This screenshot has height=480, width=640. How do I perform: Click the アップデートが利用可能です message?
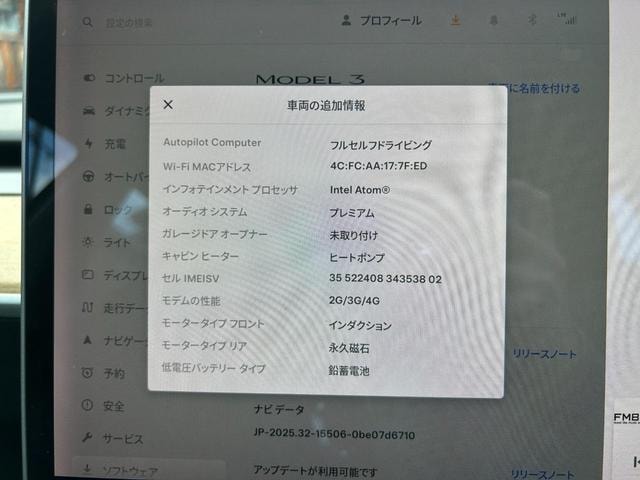point(315,471)
